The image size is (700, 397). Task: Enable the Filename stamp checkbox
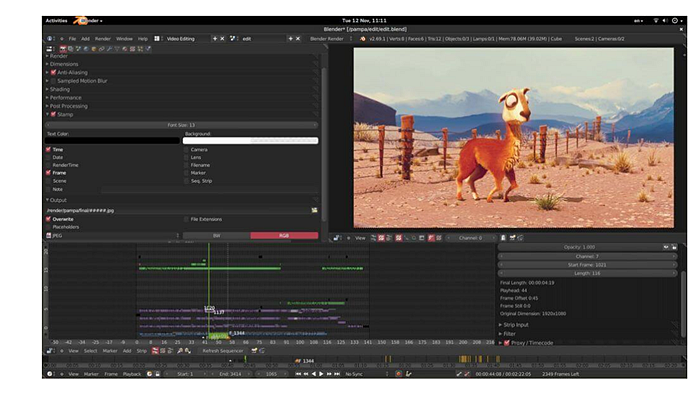[x=187, y=165]
